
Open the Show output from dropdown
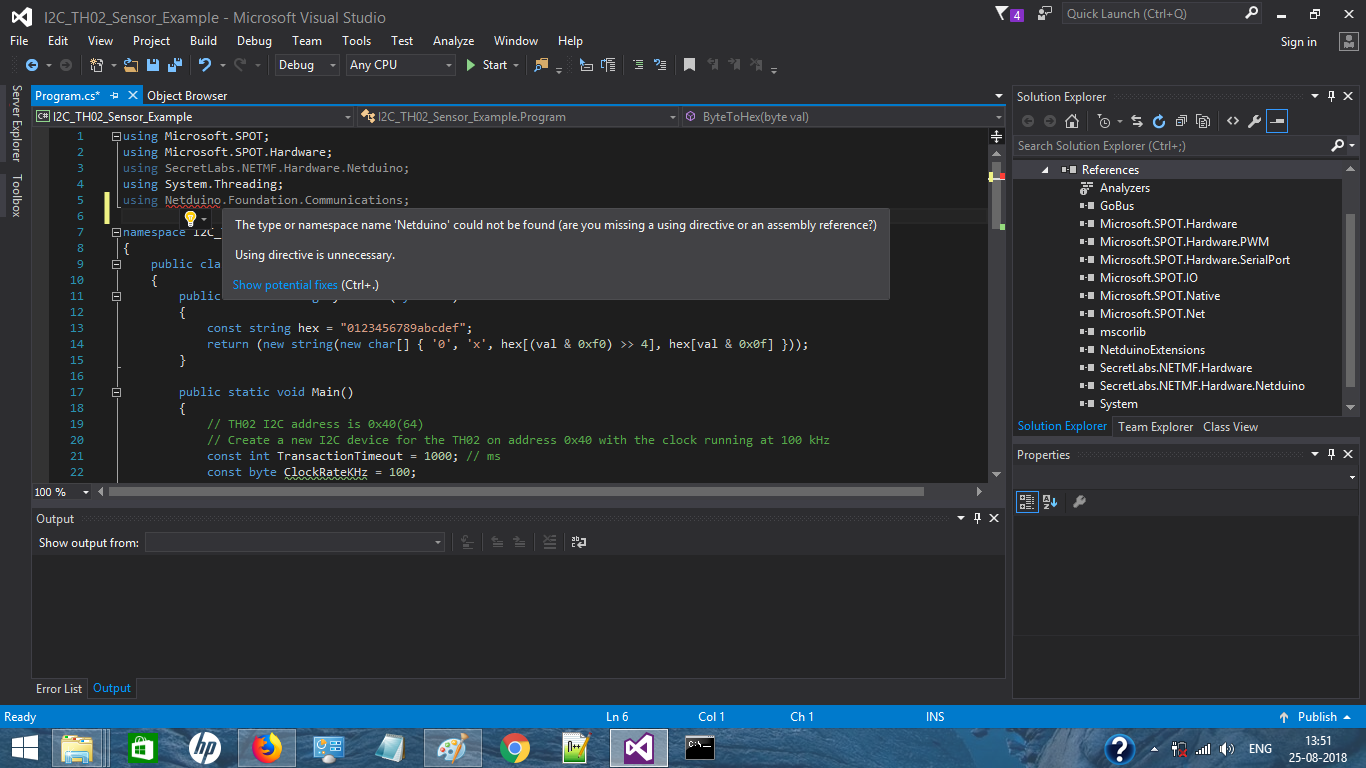[x=295, y=542]
